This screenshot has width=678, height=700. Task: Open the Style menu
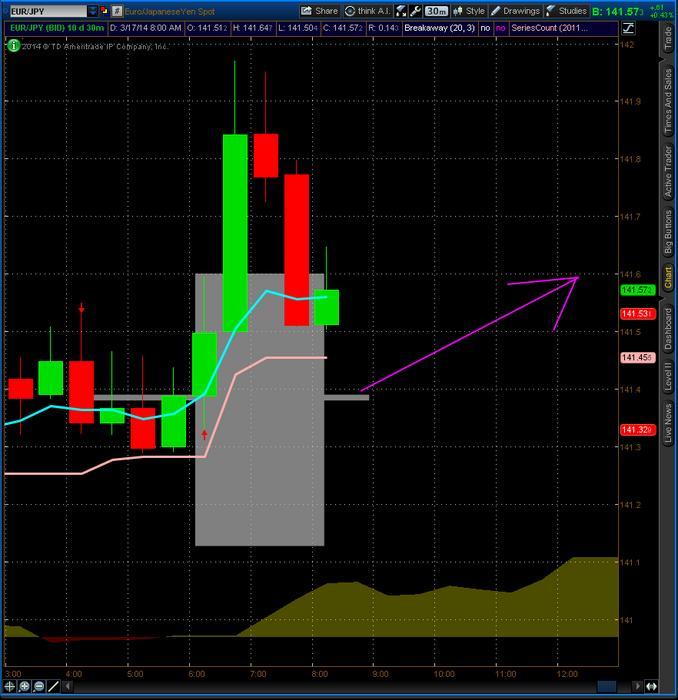point(469,11)
